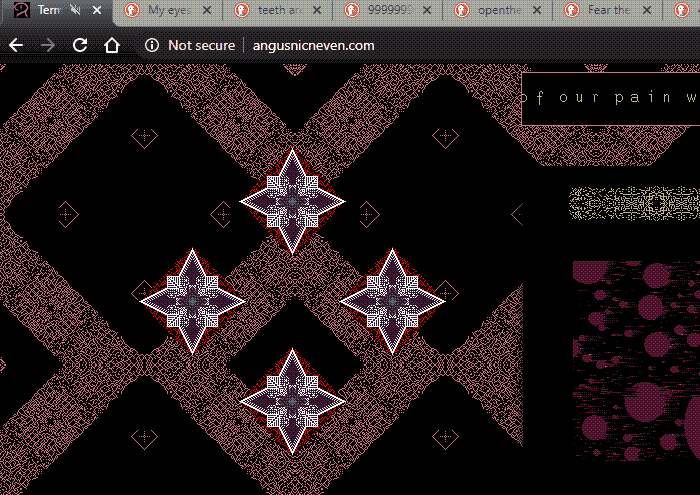Viewport: 700px width, 495px height.
Task: Click the browser forward arrow
Action: coord(47,45)
